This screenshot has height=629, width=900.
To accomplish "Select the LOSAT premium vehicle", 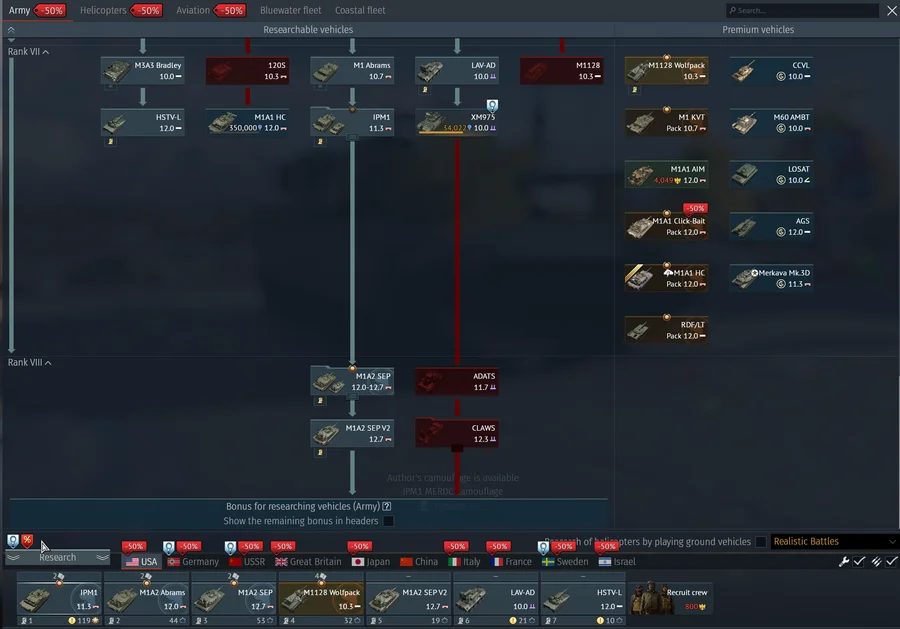I will [770, 174].
